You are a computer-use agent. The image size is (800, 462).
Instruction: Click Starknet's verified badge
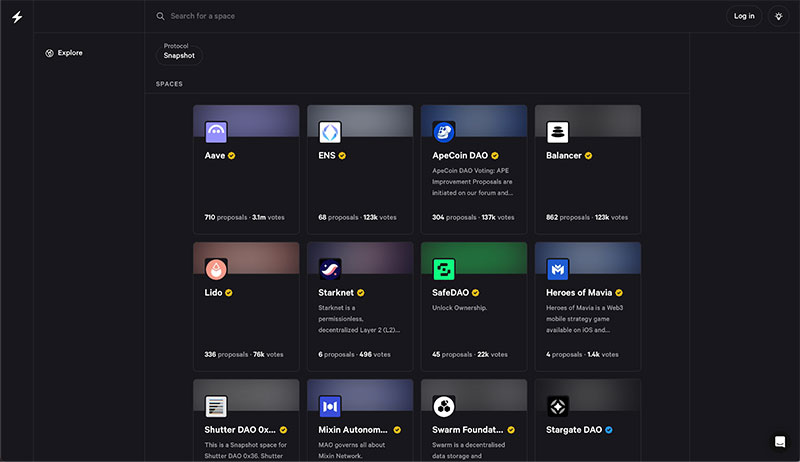361,293
